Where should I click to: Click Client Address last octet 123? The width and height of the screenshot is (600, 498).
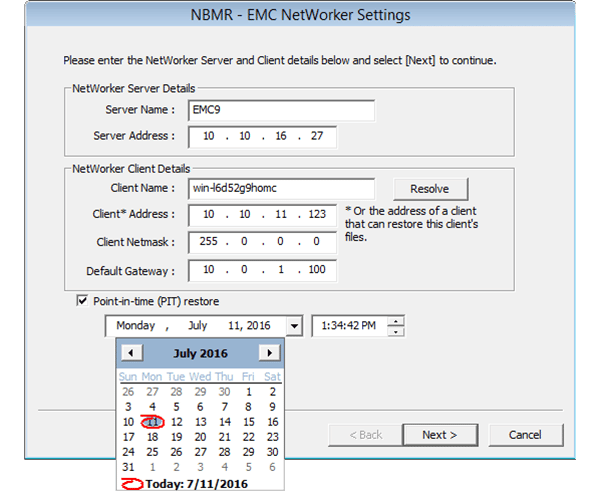tap(317, 214)
